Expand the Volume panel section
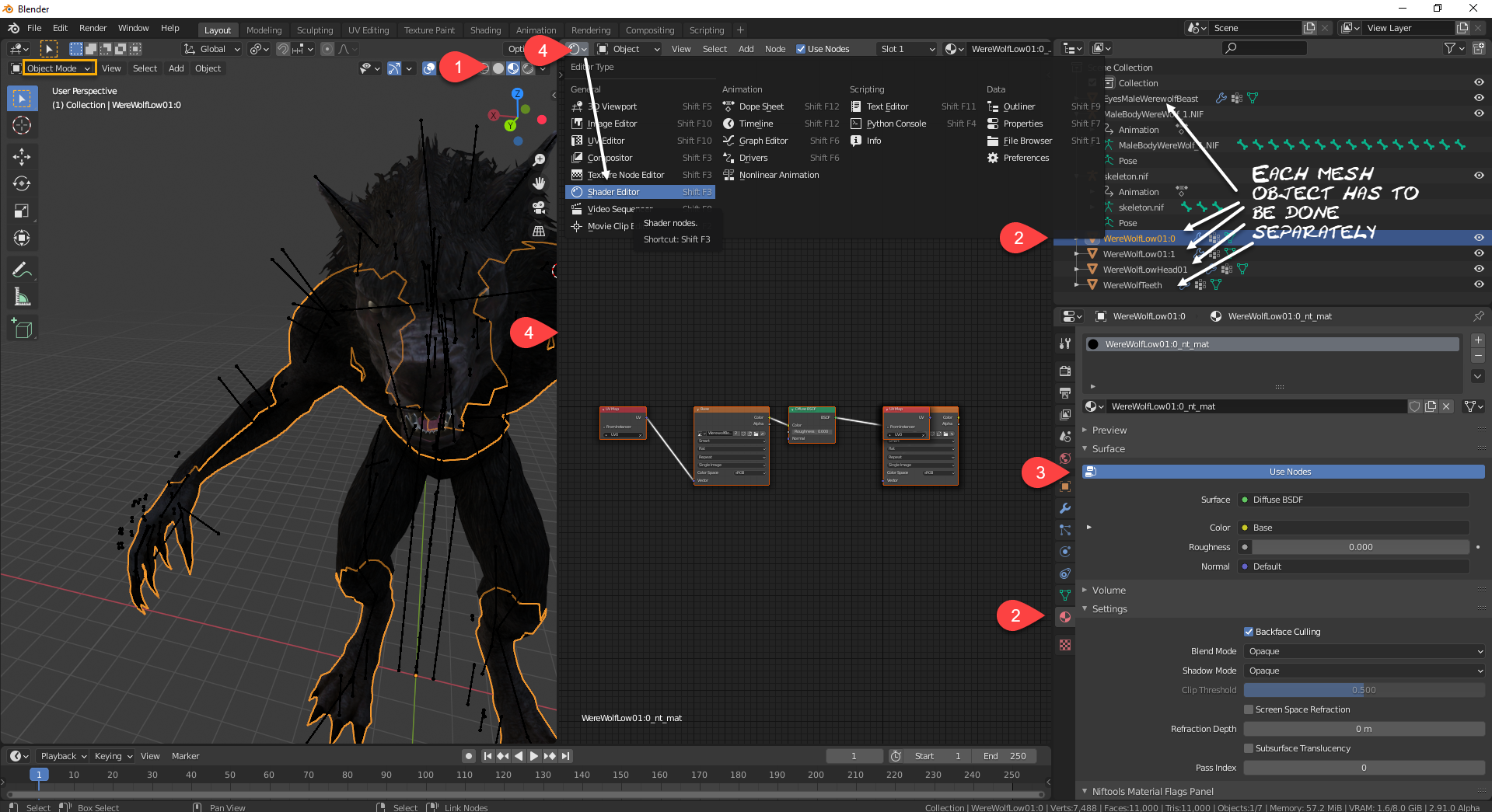This screenshot has height=812, width=1492. (x=1109, y=591)
